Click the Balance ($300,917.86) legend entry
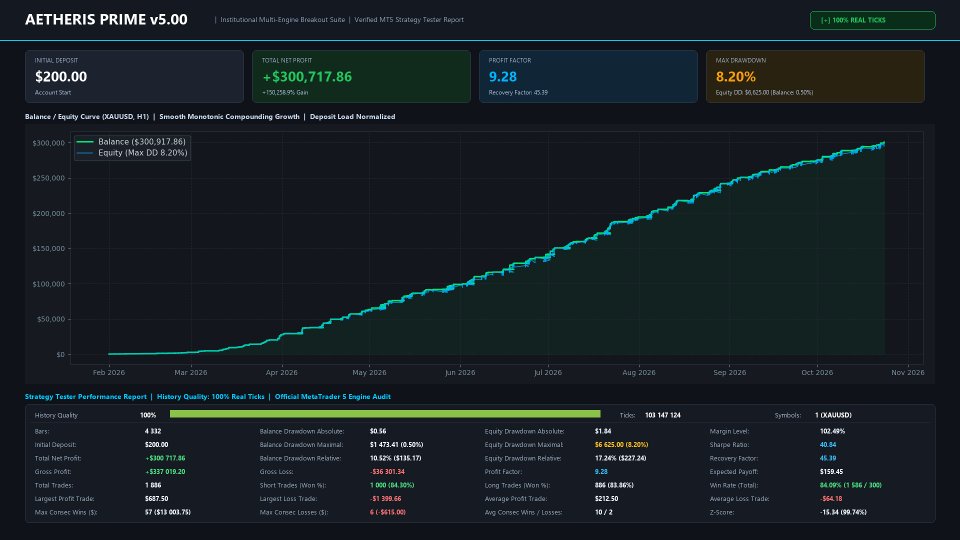This screenshot has width=960, height=540. [131, 141]
